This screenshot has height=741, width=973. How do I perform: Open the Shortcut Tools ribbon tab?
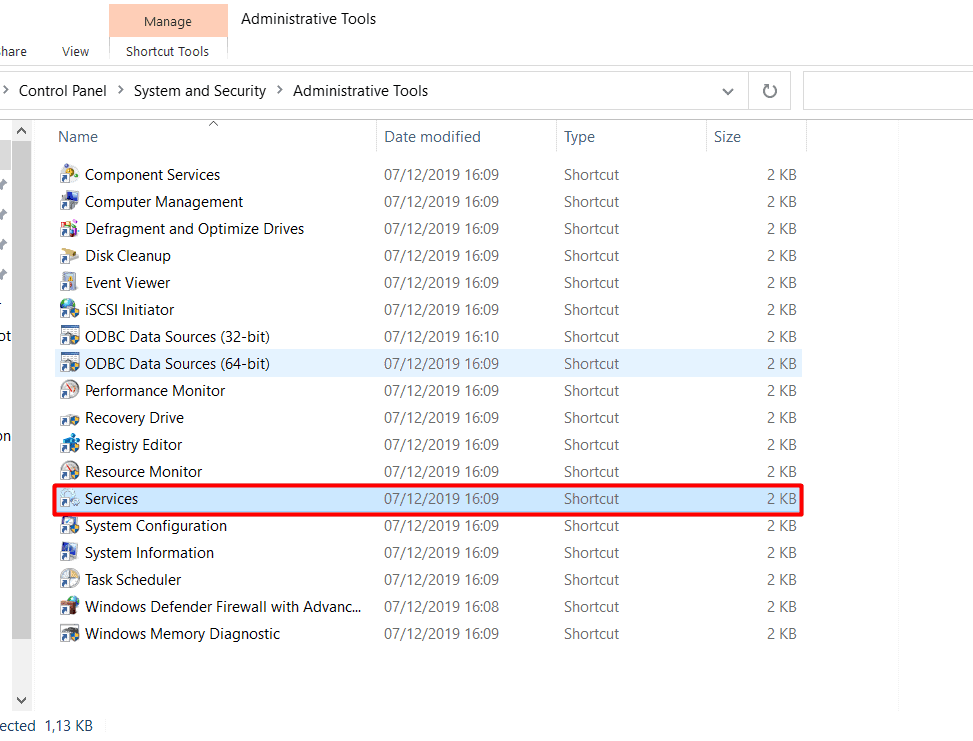tap(168, 52)
